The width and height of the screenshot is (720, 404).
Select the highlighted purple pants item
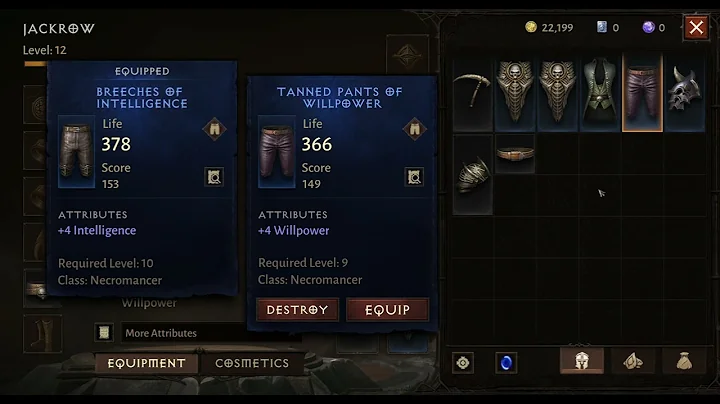point(642,92)
